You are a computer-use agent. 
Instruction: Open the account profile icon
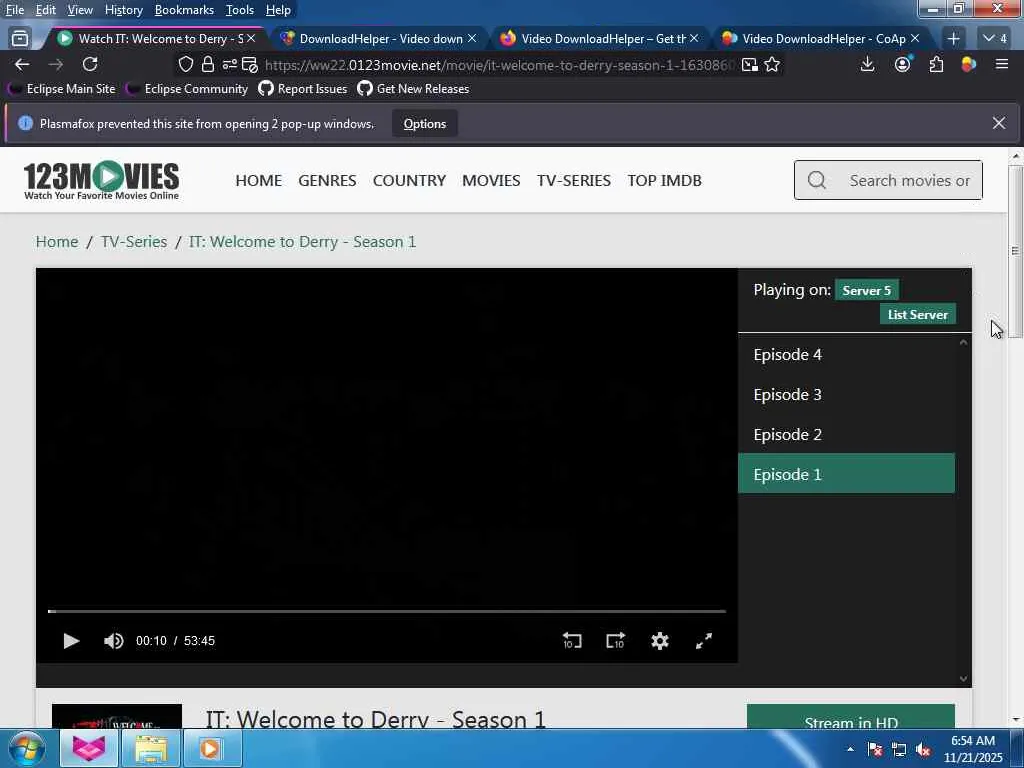click(903, 64)
